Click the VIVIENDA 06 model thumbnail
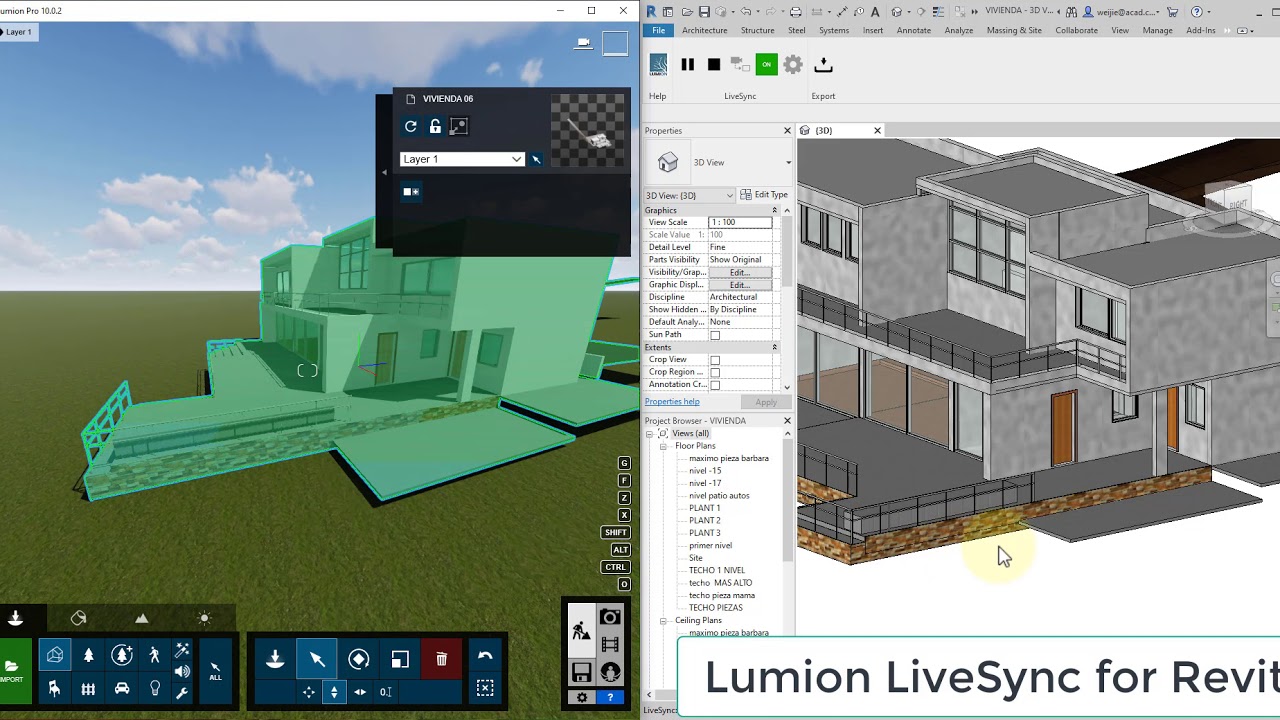Image resolution: width=1280 pixels, height=720 pixels. 588,130
